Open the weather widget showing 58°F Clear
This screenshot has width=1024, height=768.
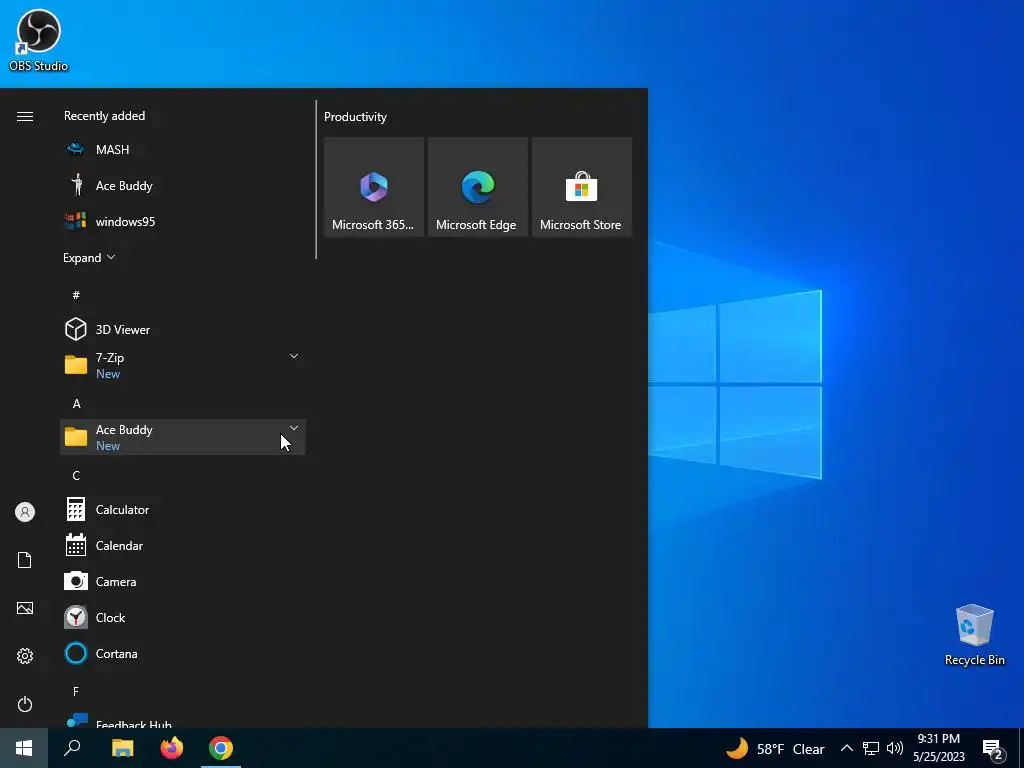click(775, 748)
